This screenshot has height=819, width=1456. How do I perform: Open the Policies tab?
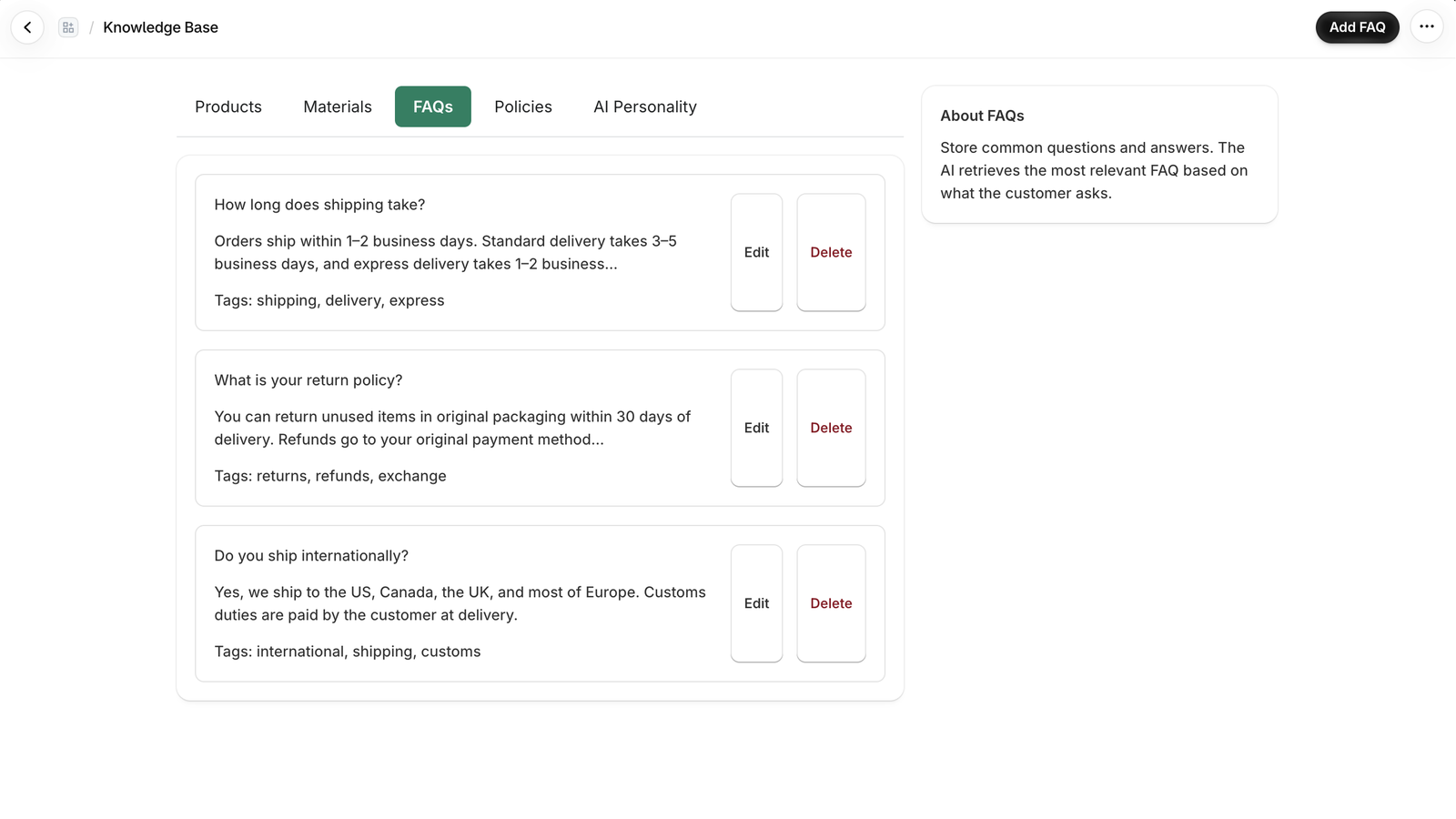pyautogui.click(x=523, y=106)
